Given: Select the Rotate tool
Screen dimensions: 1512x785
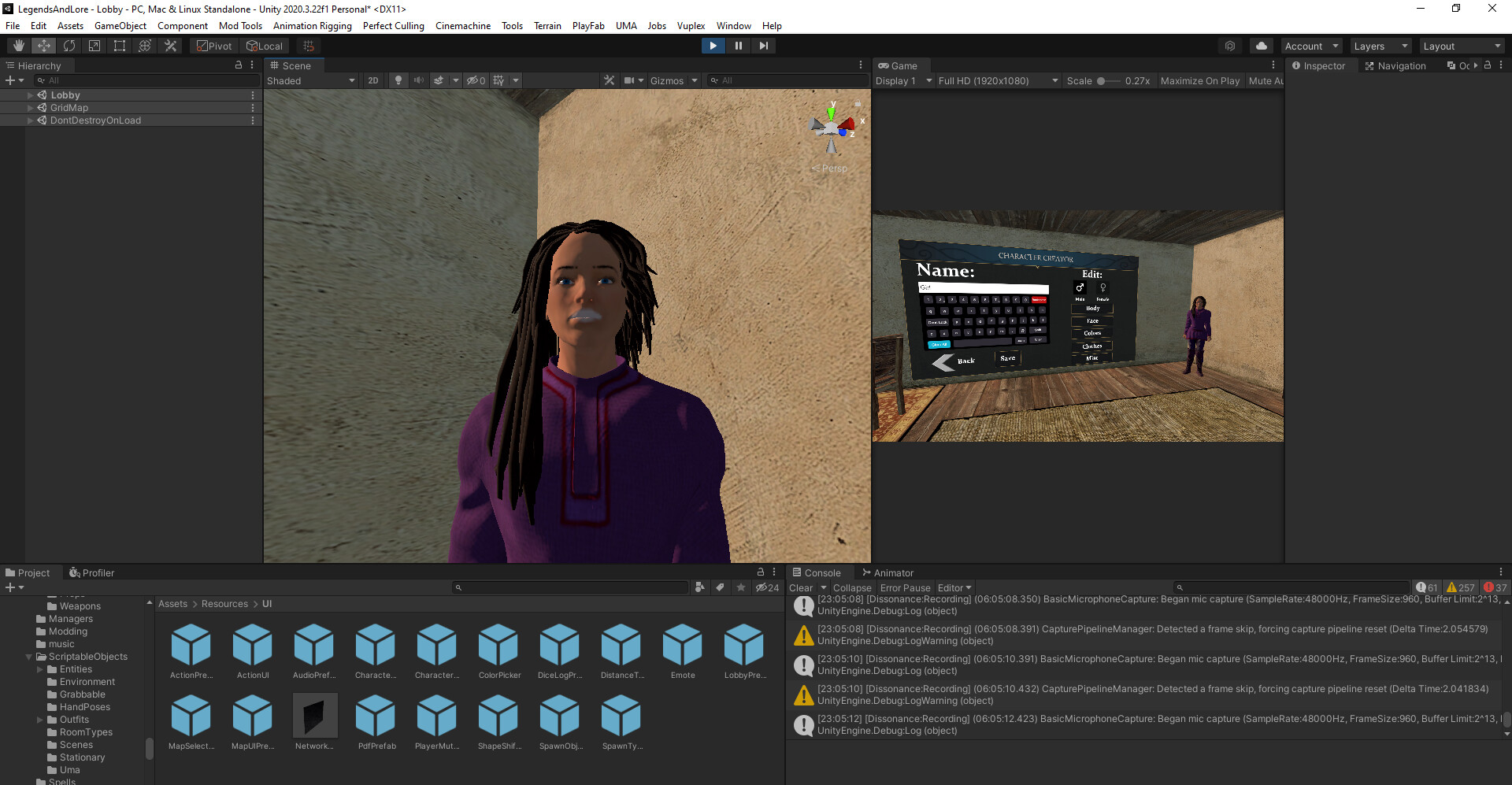Looking at the screenshot, I should (69, 46).
